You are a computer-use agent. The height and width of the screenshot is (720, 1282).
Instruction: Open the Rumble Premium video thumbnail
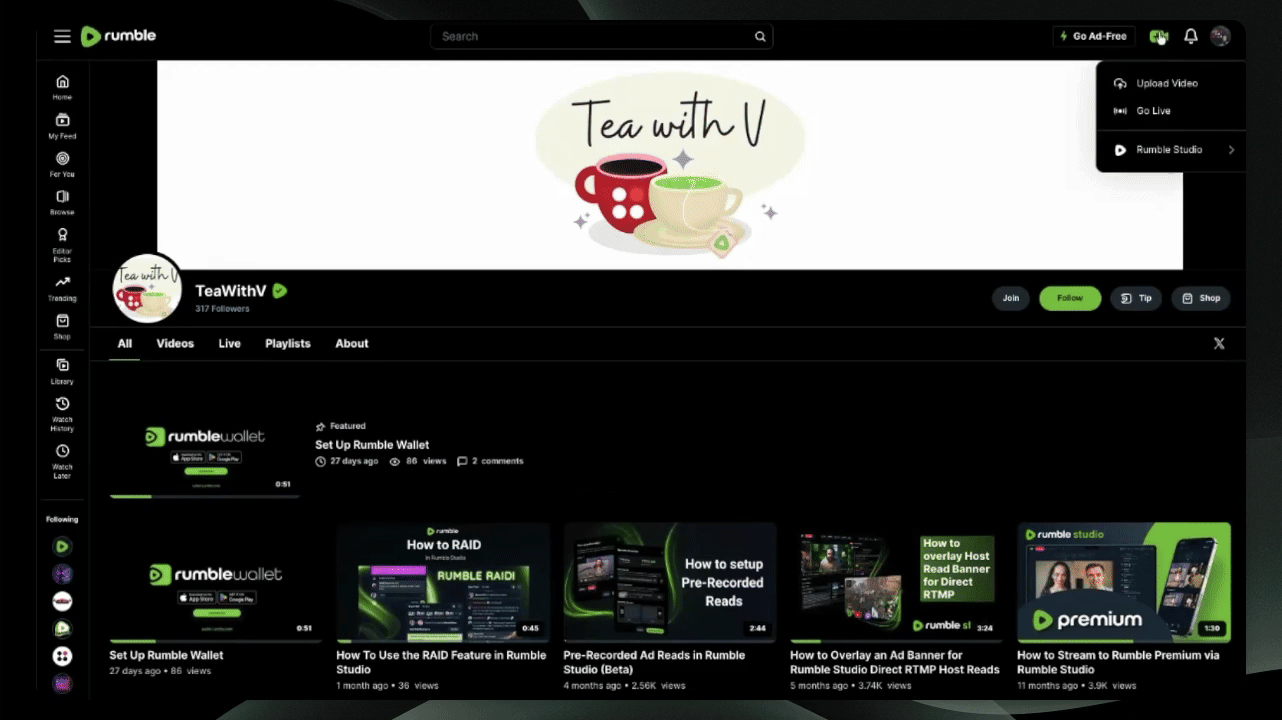tap(1124, 582)
